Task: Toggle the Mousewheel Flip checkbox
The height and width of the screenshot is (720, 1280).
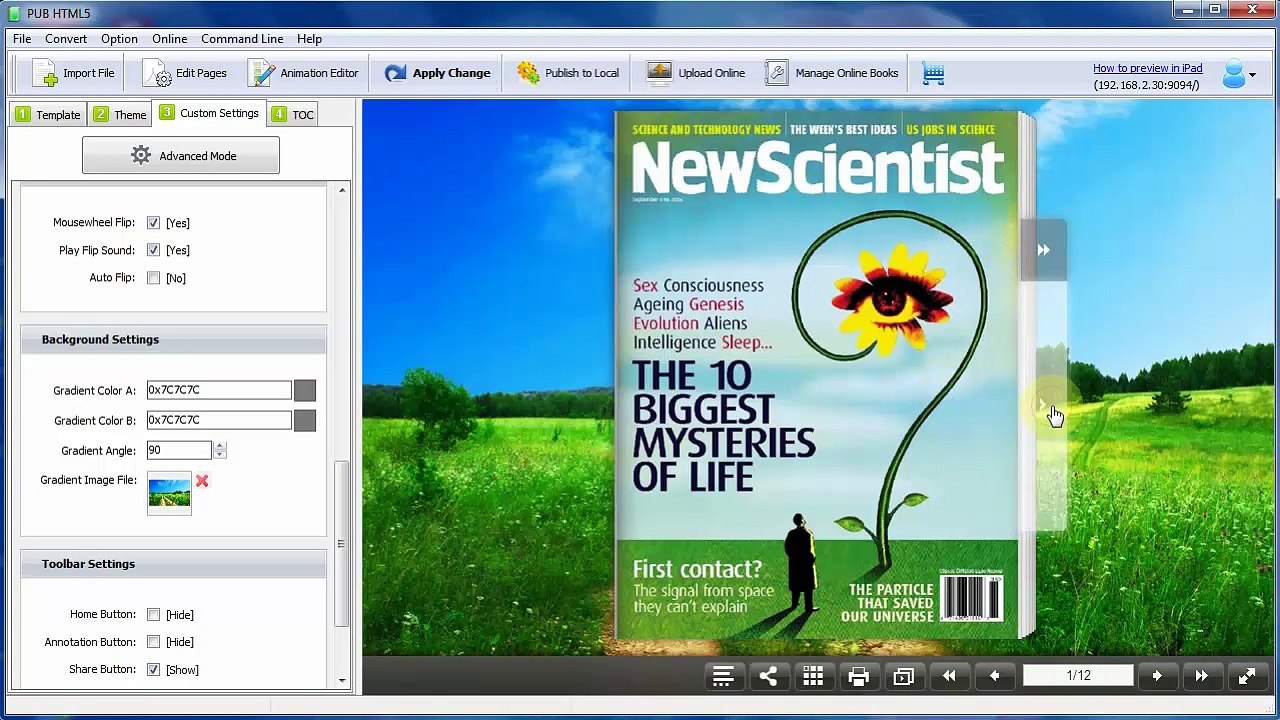Action: tap(153, 223)
